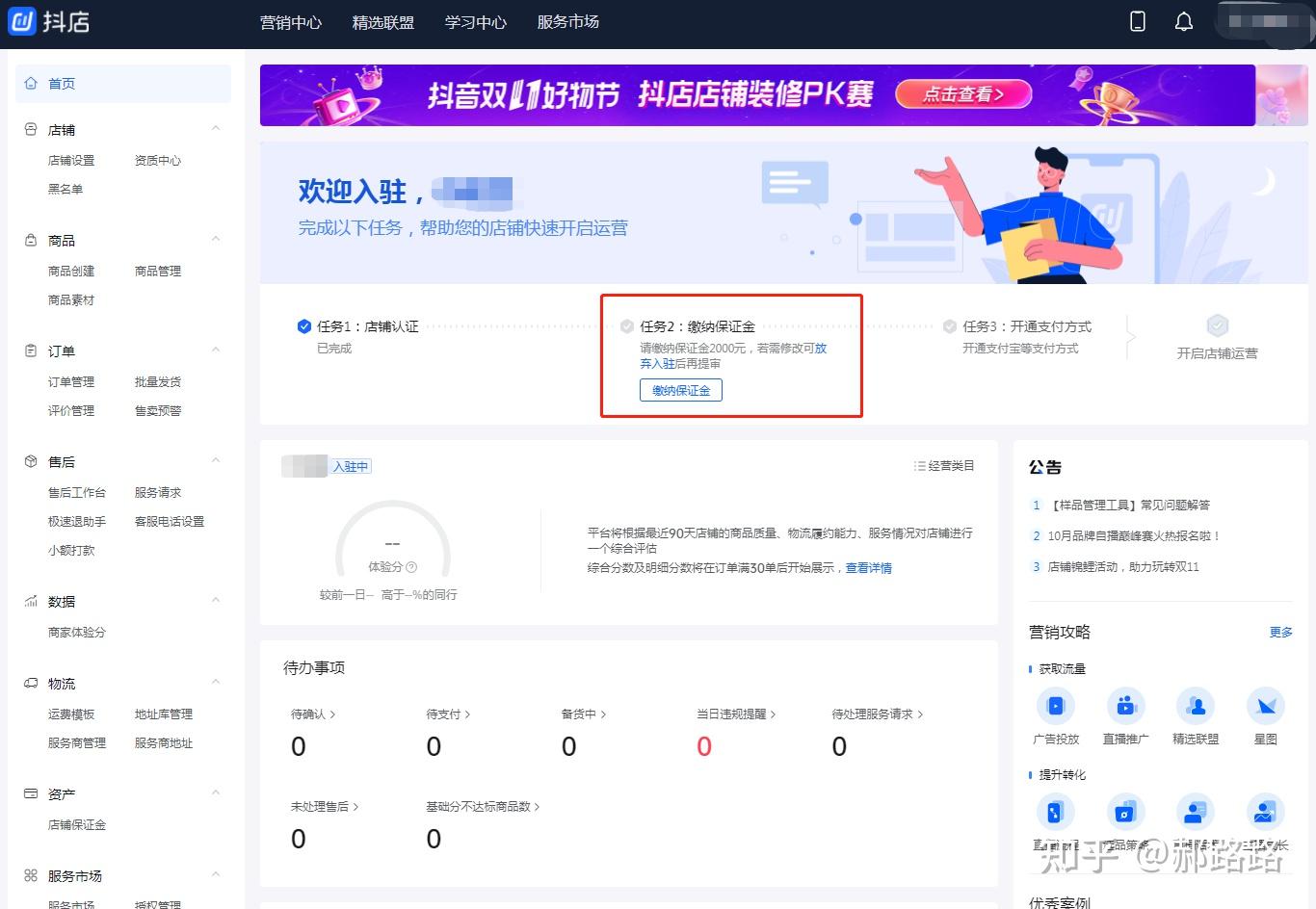Image resolution: width=1316 pixels, height=909 pixels.
Task: Click 更多 beside 营销攻略
Action: 1281,633
